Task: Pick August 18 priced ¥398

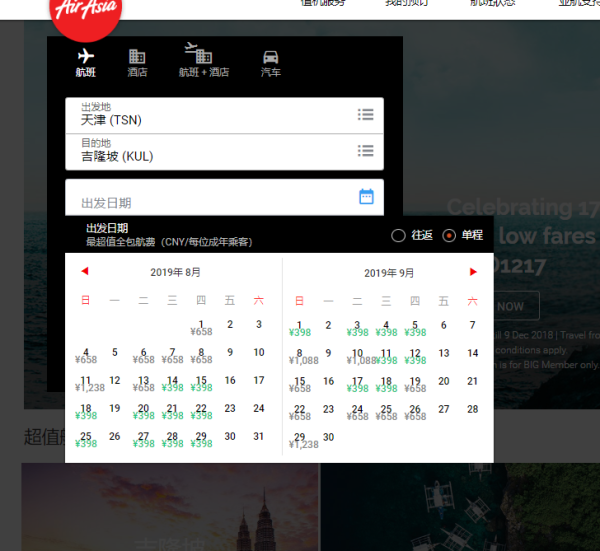Action: point(86,412)
